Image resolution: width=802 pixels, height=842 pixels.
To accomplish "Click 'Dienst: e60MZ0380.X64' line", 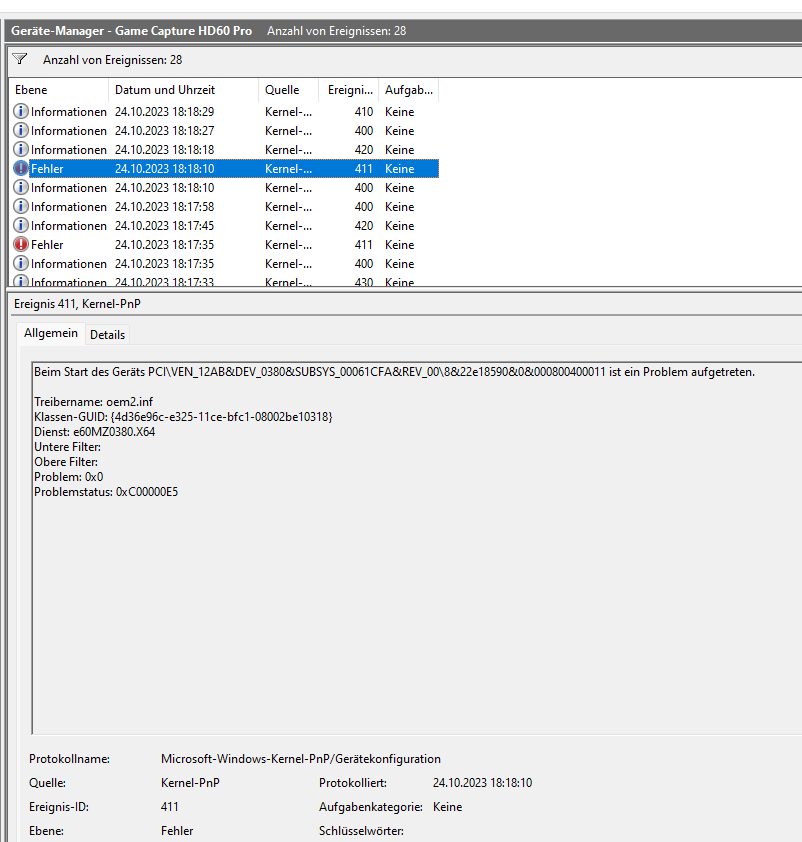I will [x=94, y=432].
